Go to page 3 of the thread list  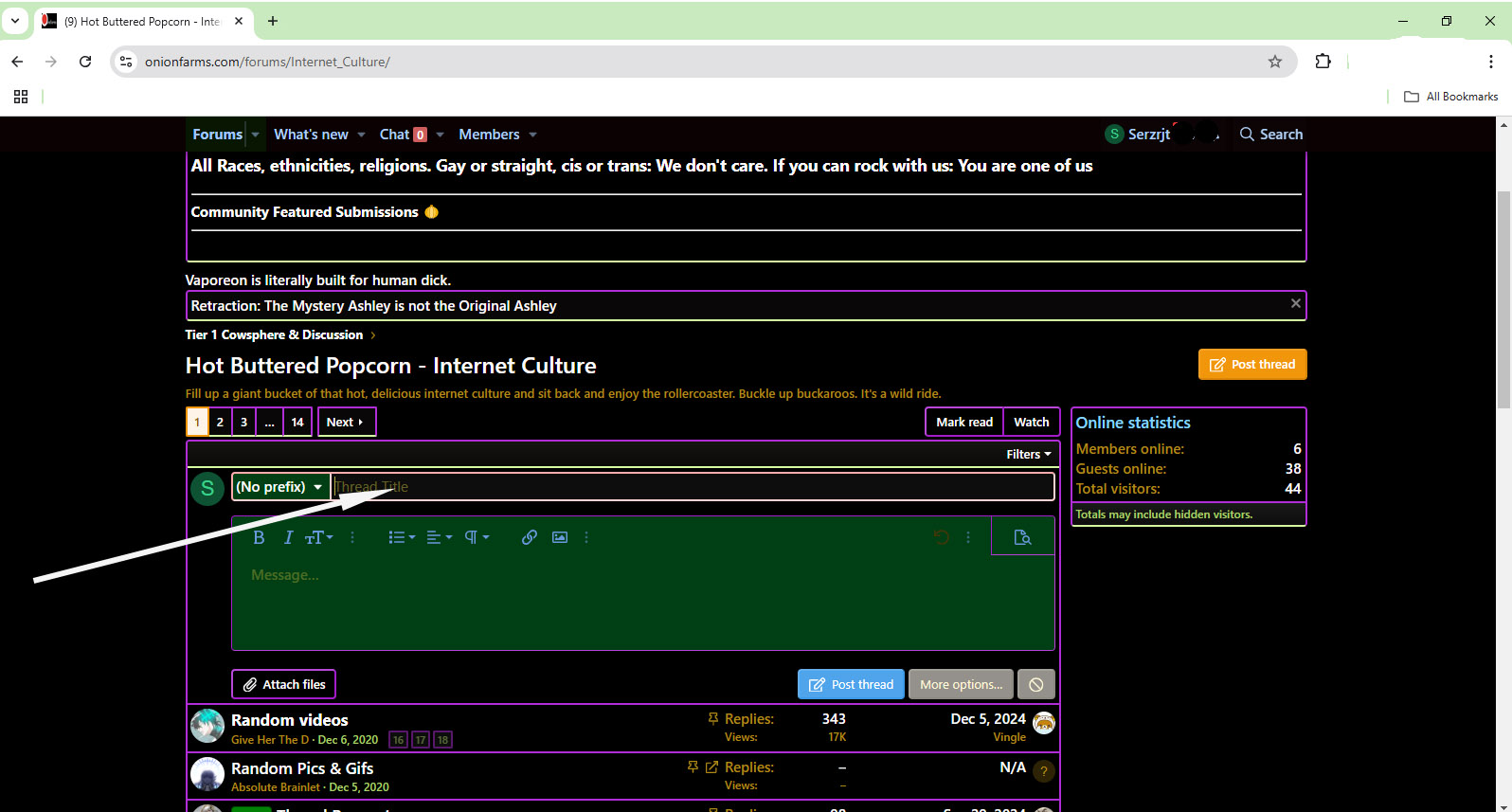(x=243, y=423)
